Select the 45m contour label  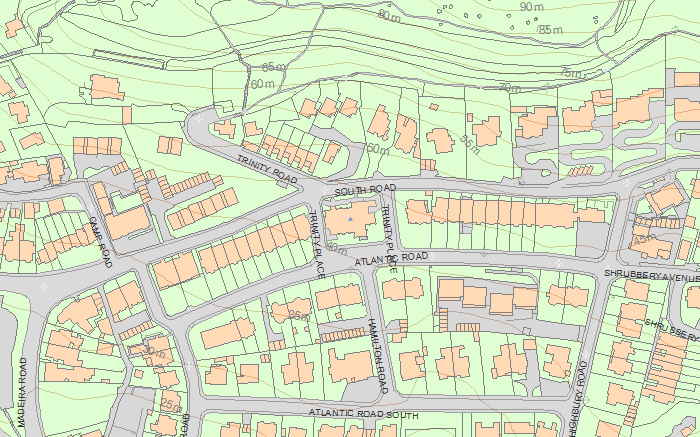point(645,239)
